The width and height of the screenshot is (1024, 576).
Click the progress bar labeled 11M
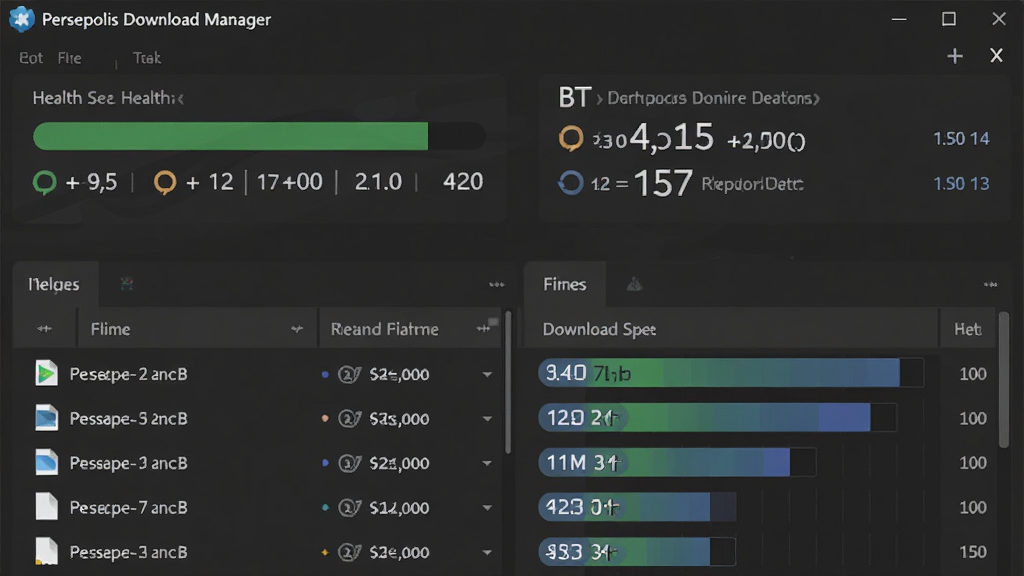pos(677,462)
